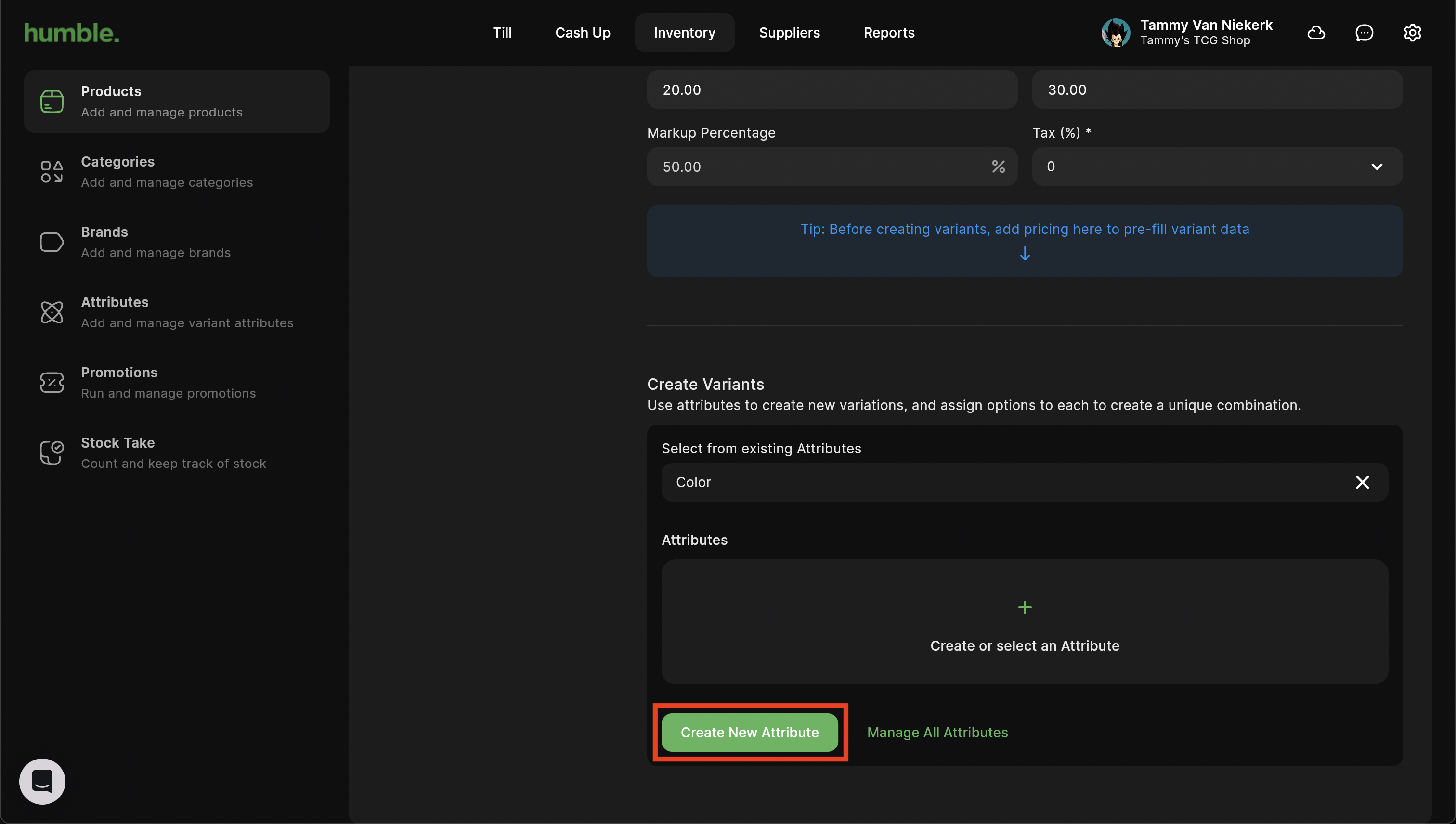This screenshot has width=1456, height=824.
Task: Open the cloud sync icon
Action: pos(1316,33)
